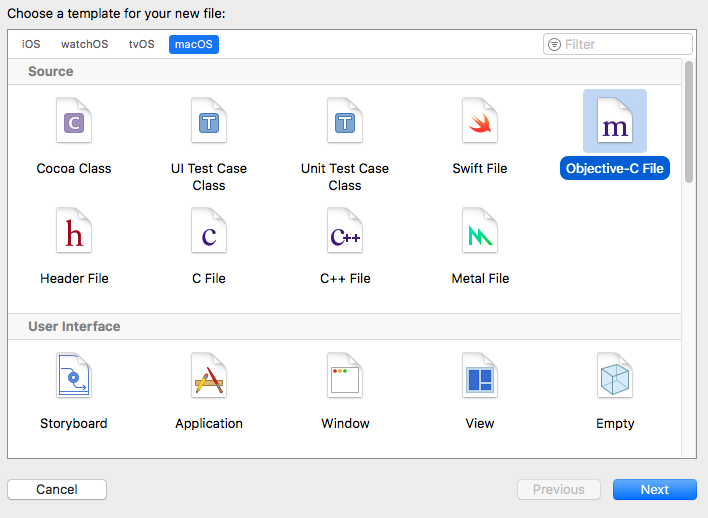Click the Cancel button
The height and width of the screenshot is (518, 708).
(57, 490)
